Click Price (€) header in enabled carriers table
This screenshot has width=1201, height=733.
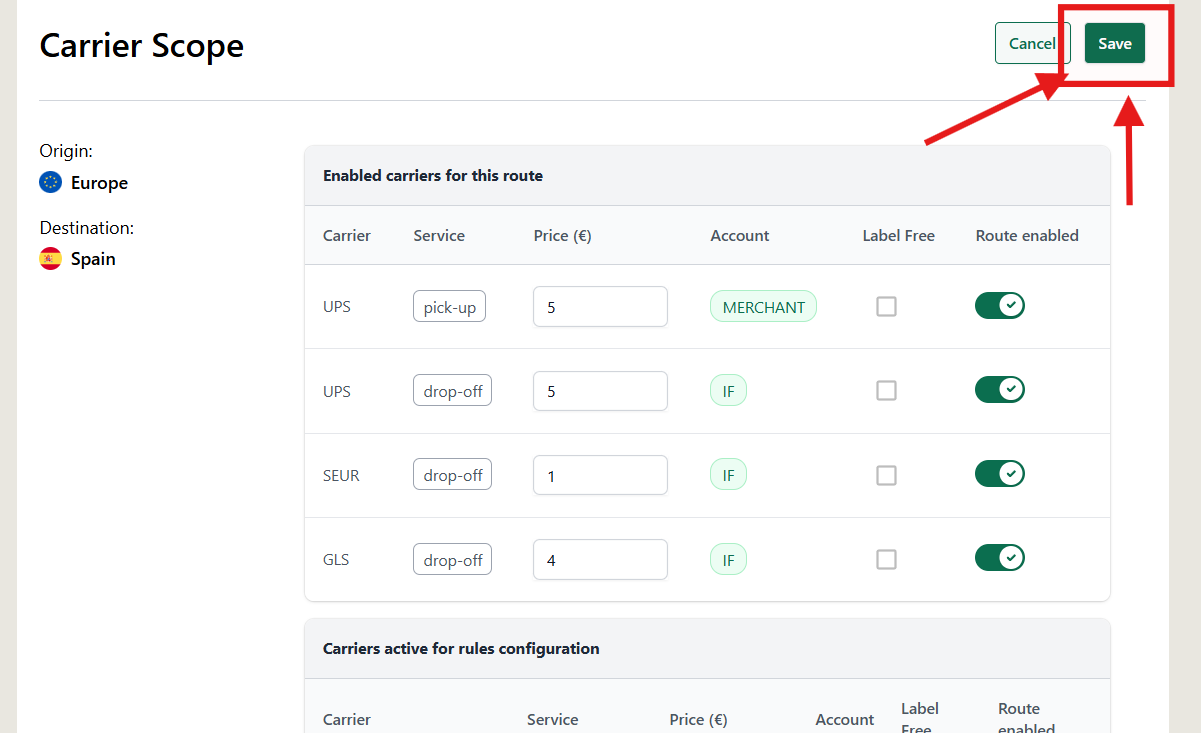[562, 235]
